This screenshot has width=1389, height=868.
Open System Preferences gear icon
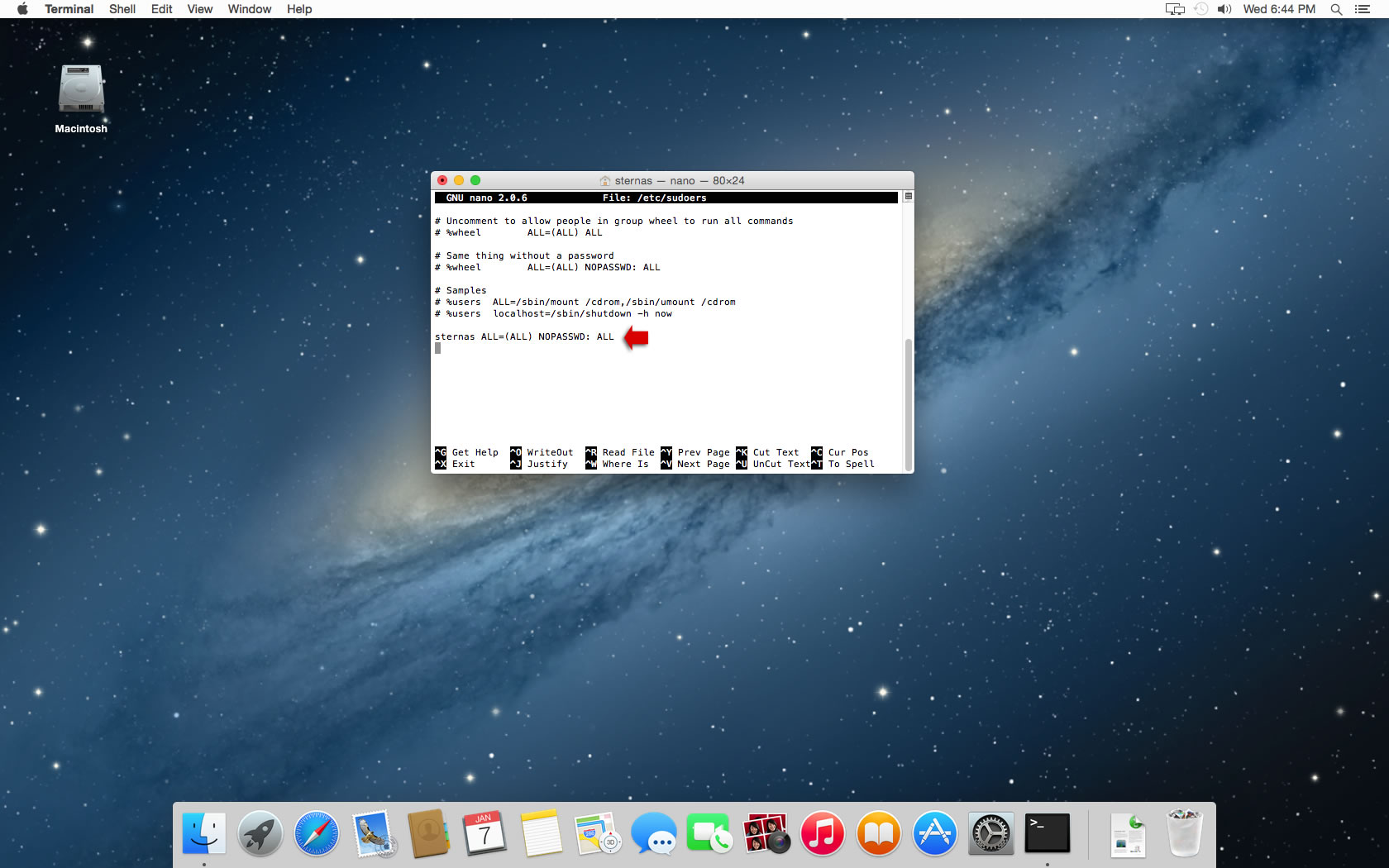click(990, 833)
